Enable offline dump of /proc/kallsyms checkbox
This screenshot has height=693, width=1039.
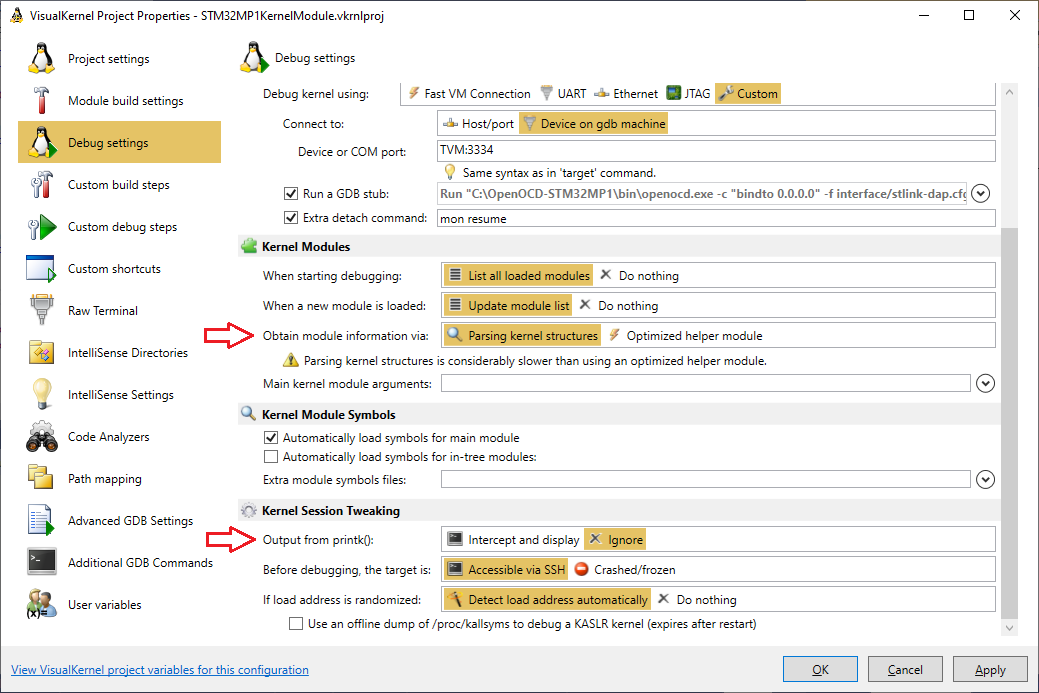pyautogui.click(x=296, y=623)
